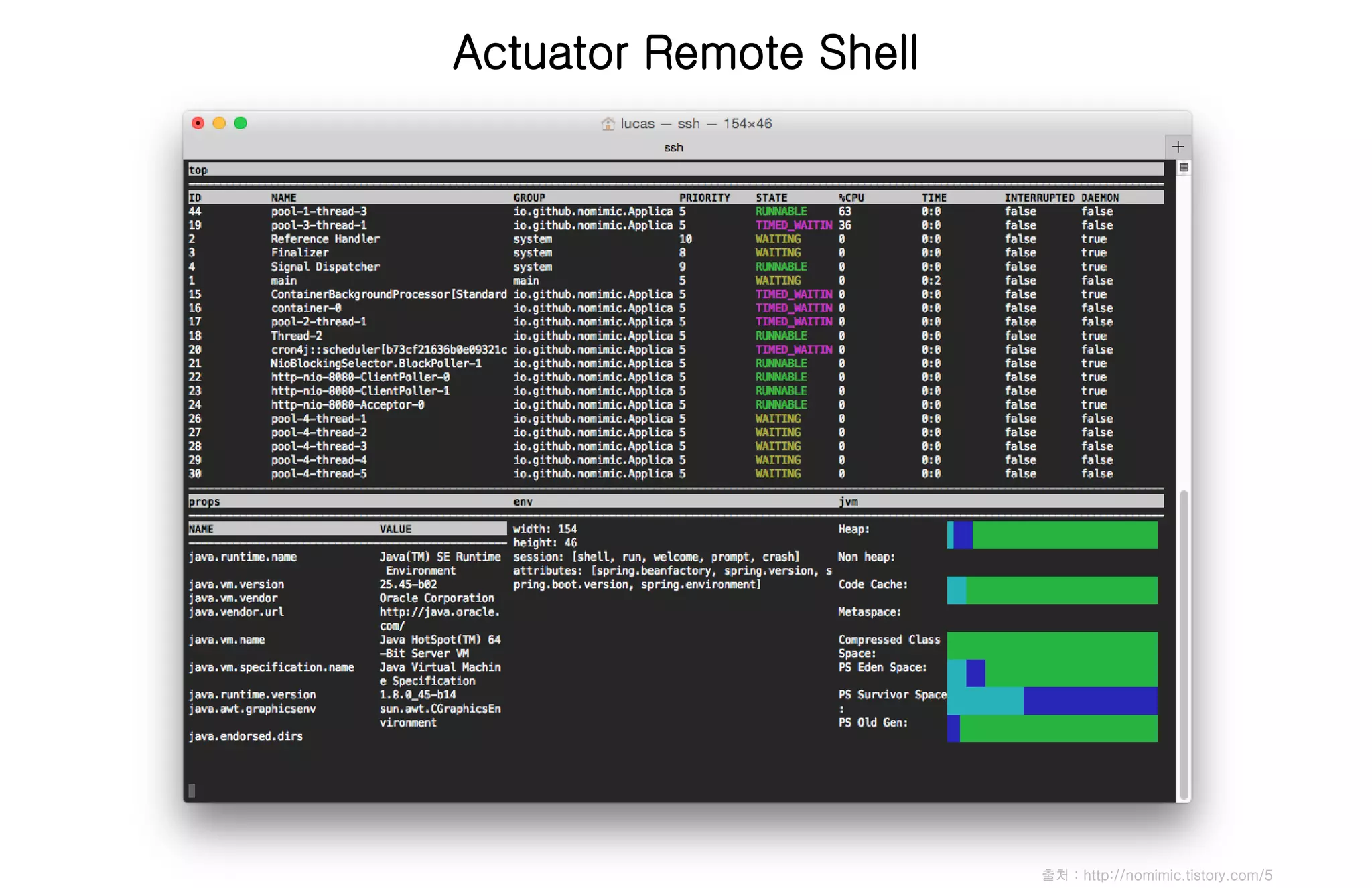The width and height of the screenshot is (1372, 888).
Task: Click thread name 'container-0'
Action: [x=306, y=308]
